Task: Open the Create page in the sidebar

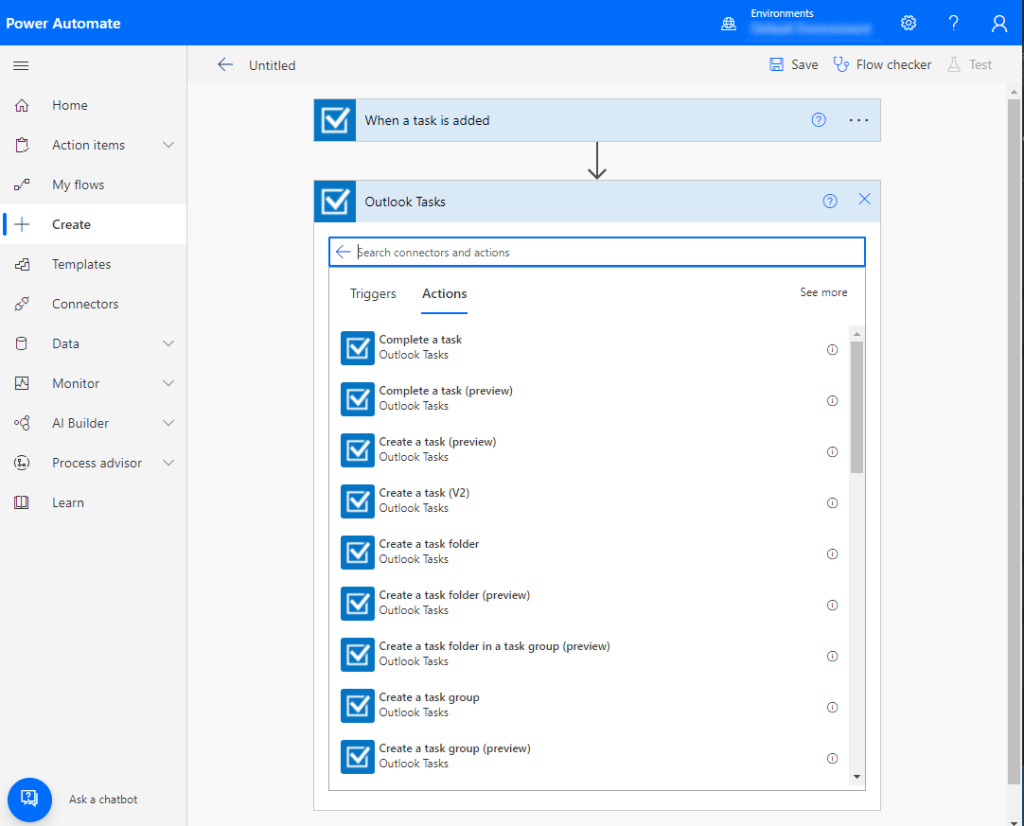Action: tap(69, 224)
